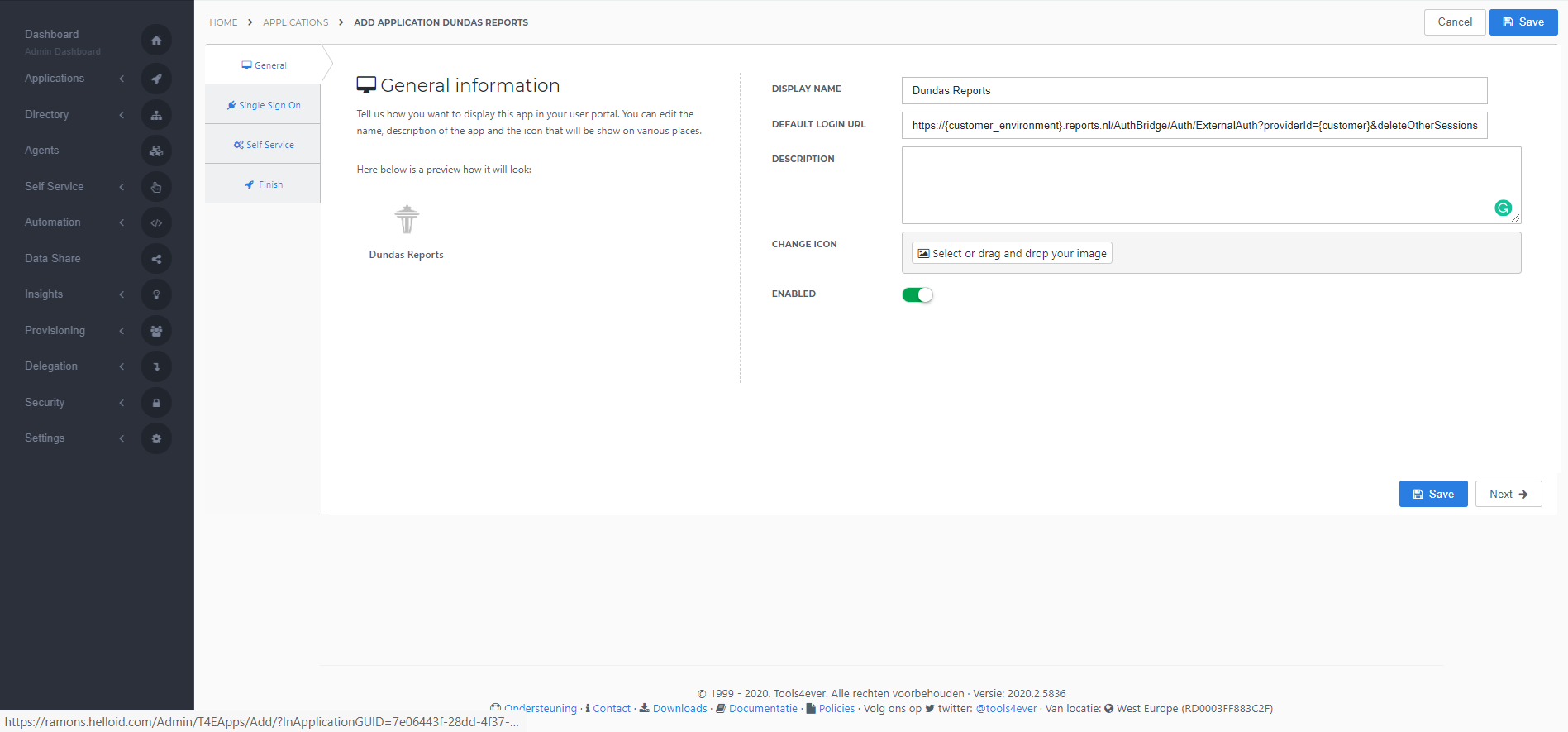Click the bottom Save button
Image resolution: width=1568 pixels, height=732 pixels.
click(x=1433, y=494)
